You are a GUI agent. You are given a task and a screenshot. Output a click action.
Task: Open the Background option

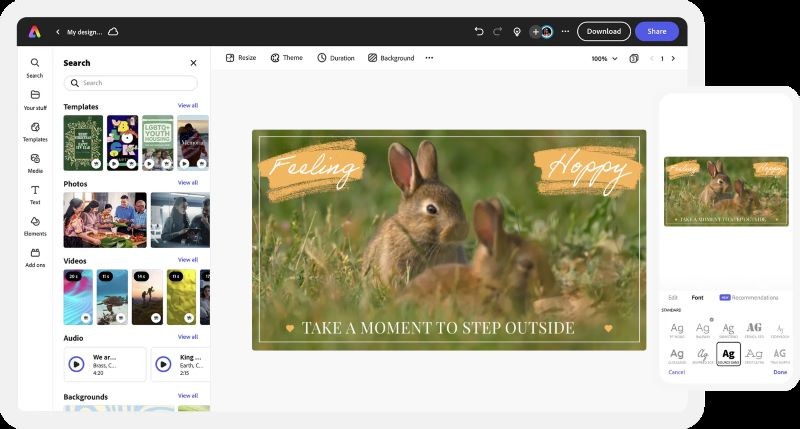point(391,58)
